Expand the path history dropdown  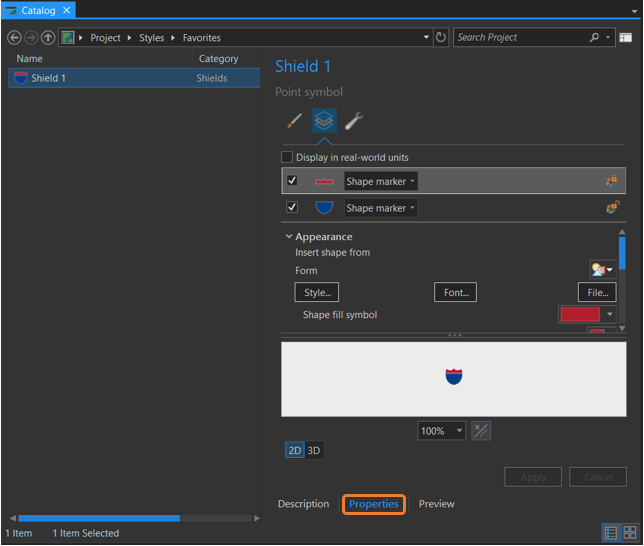[x=426, y=37]
